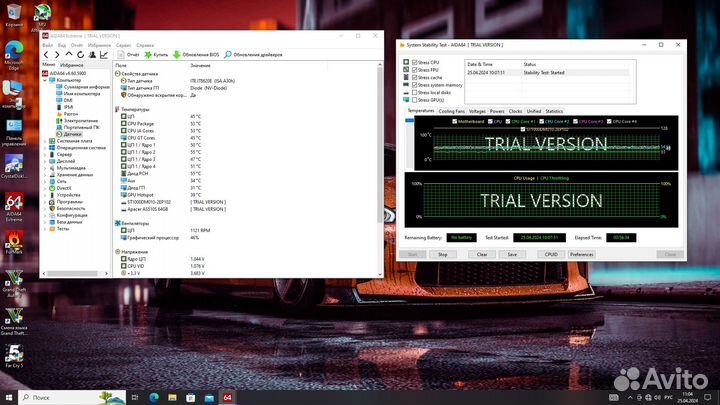Screen dimensions: 720x405
Task: Open the Сервис menu in AIDA64
Action: tap(124, 45)
